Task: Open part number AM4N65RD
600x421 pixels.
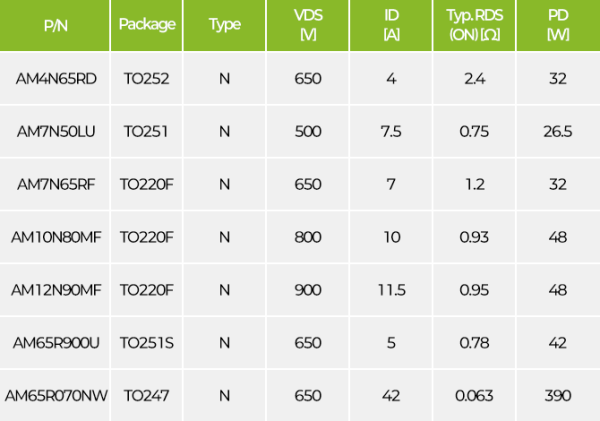Action: (x=57, y=78)
